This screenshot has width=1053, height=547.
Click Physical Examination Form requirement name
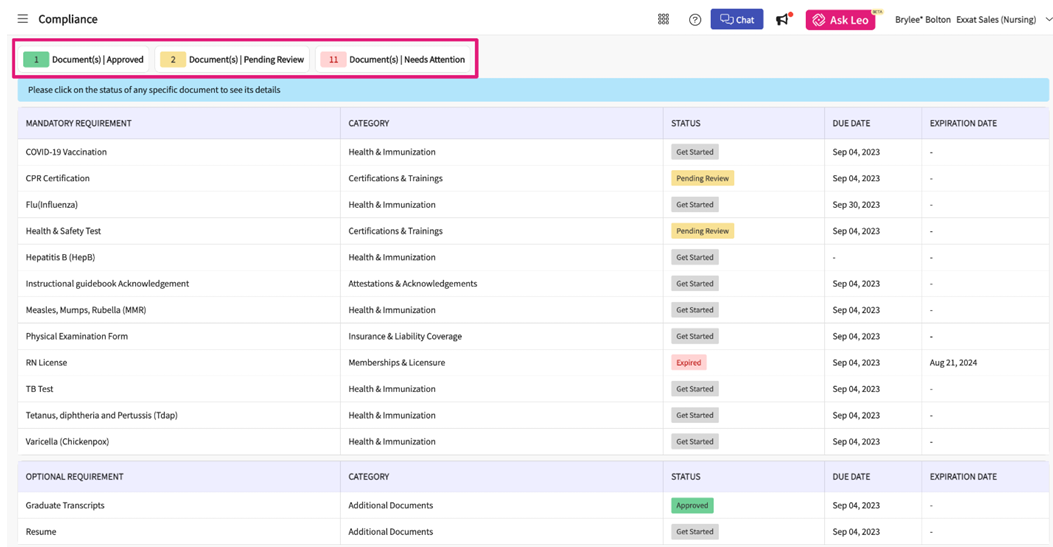click(x=77, y=336)
